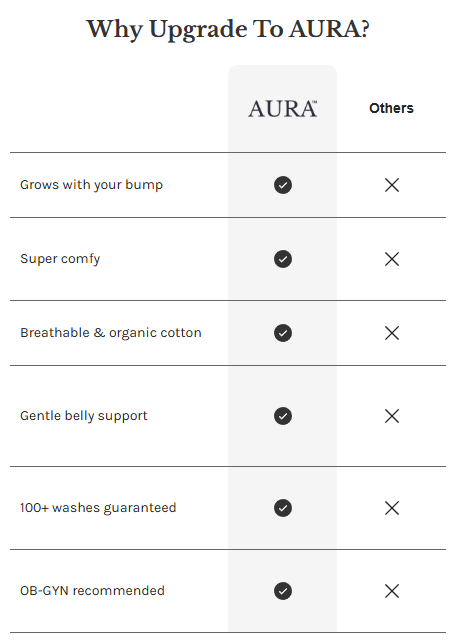Click X icon in Super comfy row

coord(392,259)
